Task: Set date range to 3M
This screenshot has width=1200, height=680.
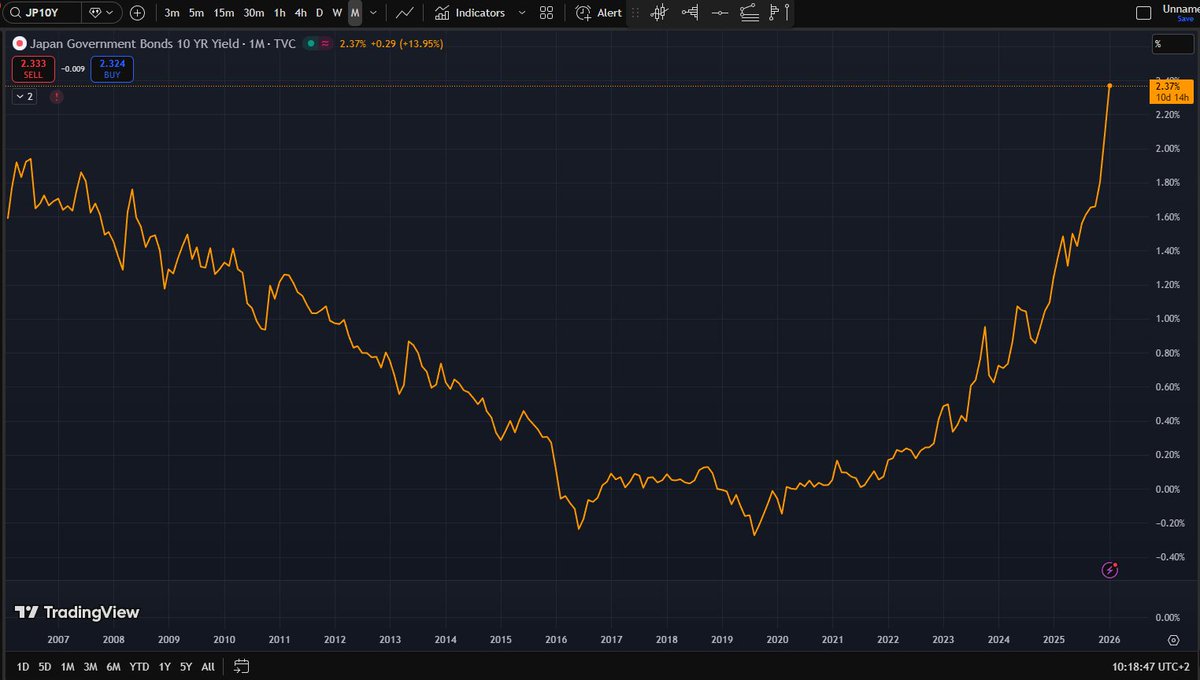Action: 90,666
